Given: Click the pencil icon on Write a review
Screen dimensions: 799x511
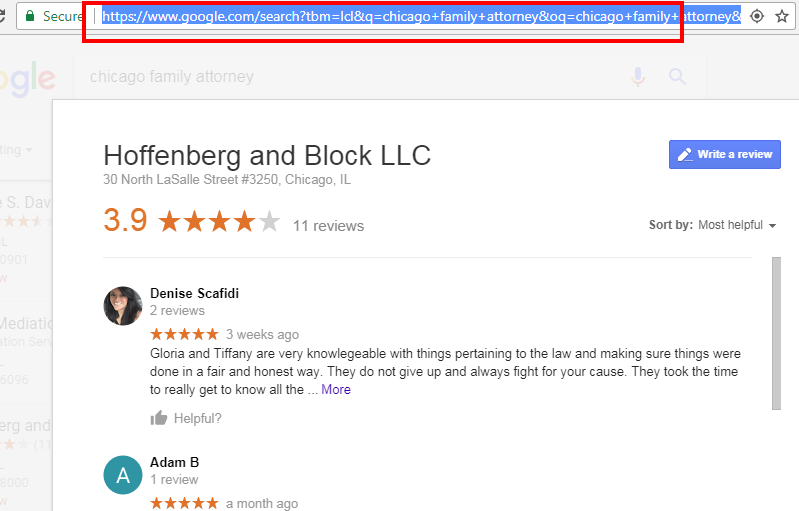Looking at the screenshot, I should point(685,154).
